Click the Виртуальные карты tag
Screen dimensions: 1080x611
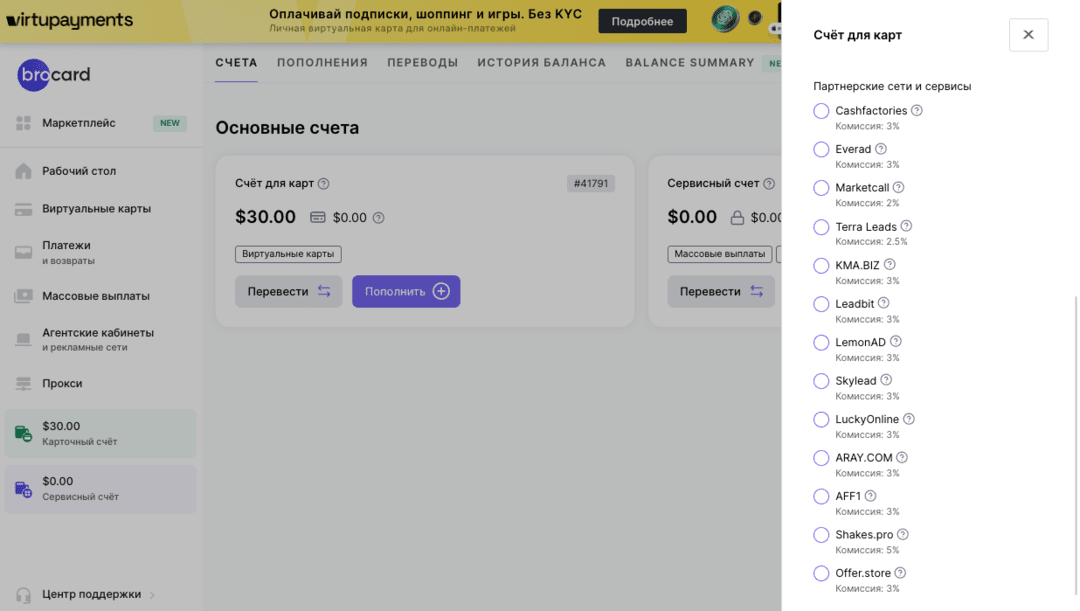coord(288,253)
